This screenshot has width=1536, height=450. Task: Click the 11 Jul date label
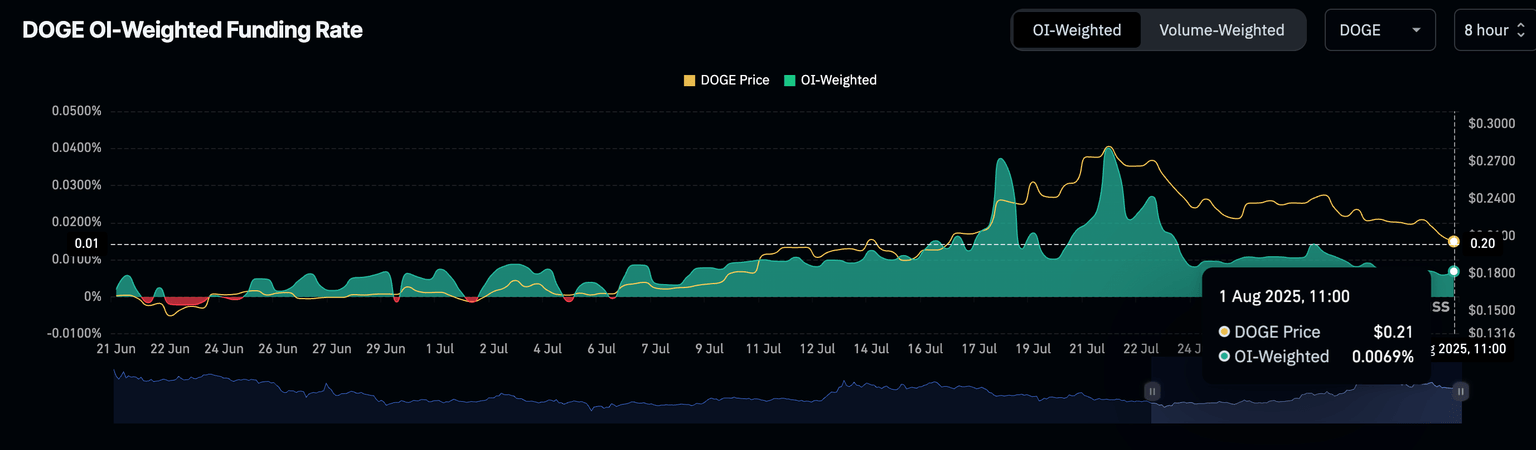(x=764, y=349)
